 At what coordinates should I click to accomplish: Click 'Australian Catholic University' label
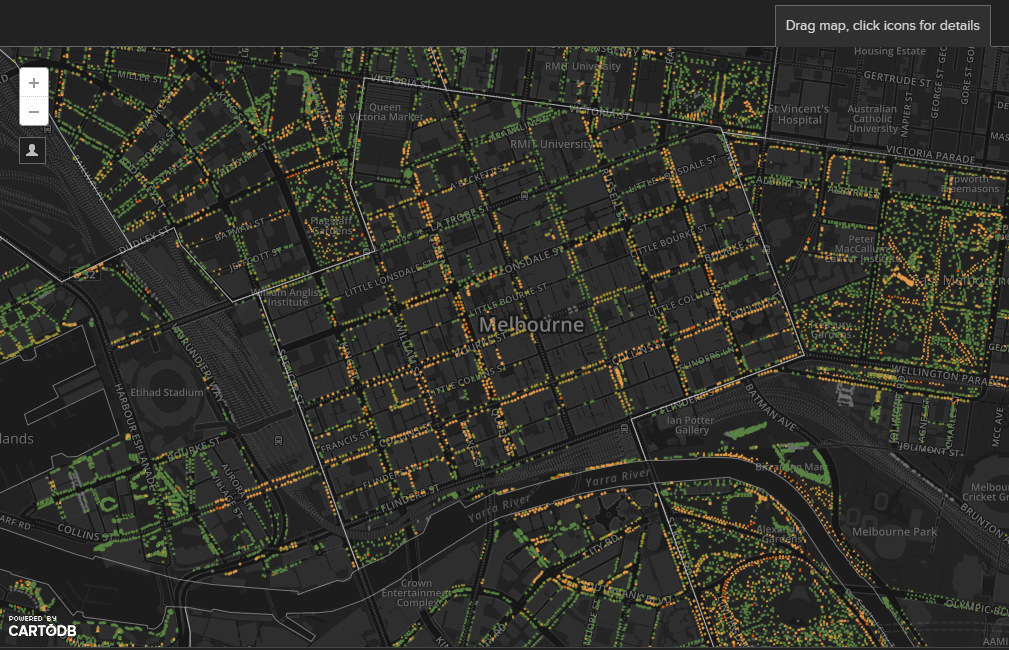[872, 118]
